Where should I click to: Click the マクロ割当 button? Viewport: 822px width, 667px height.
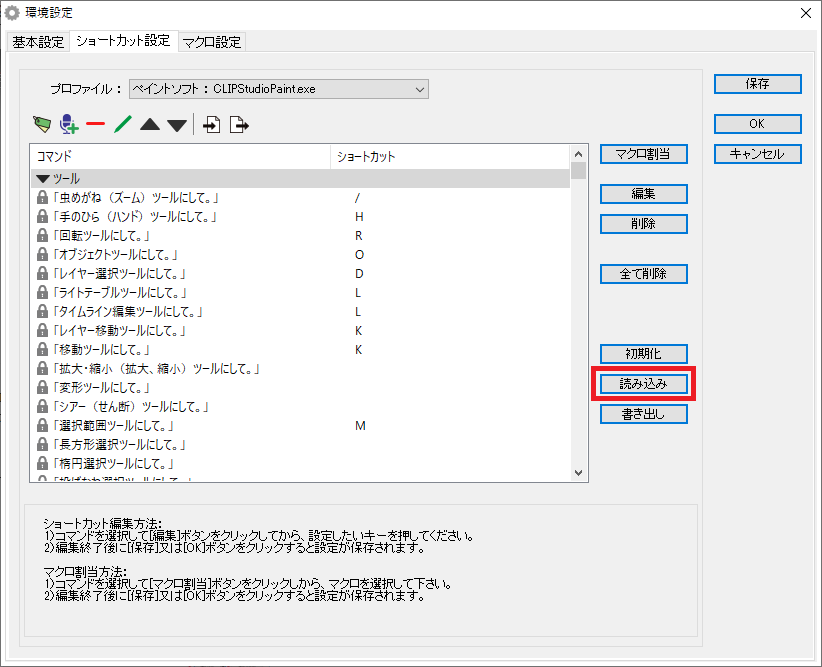click(643, 154)
